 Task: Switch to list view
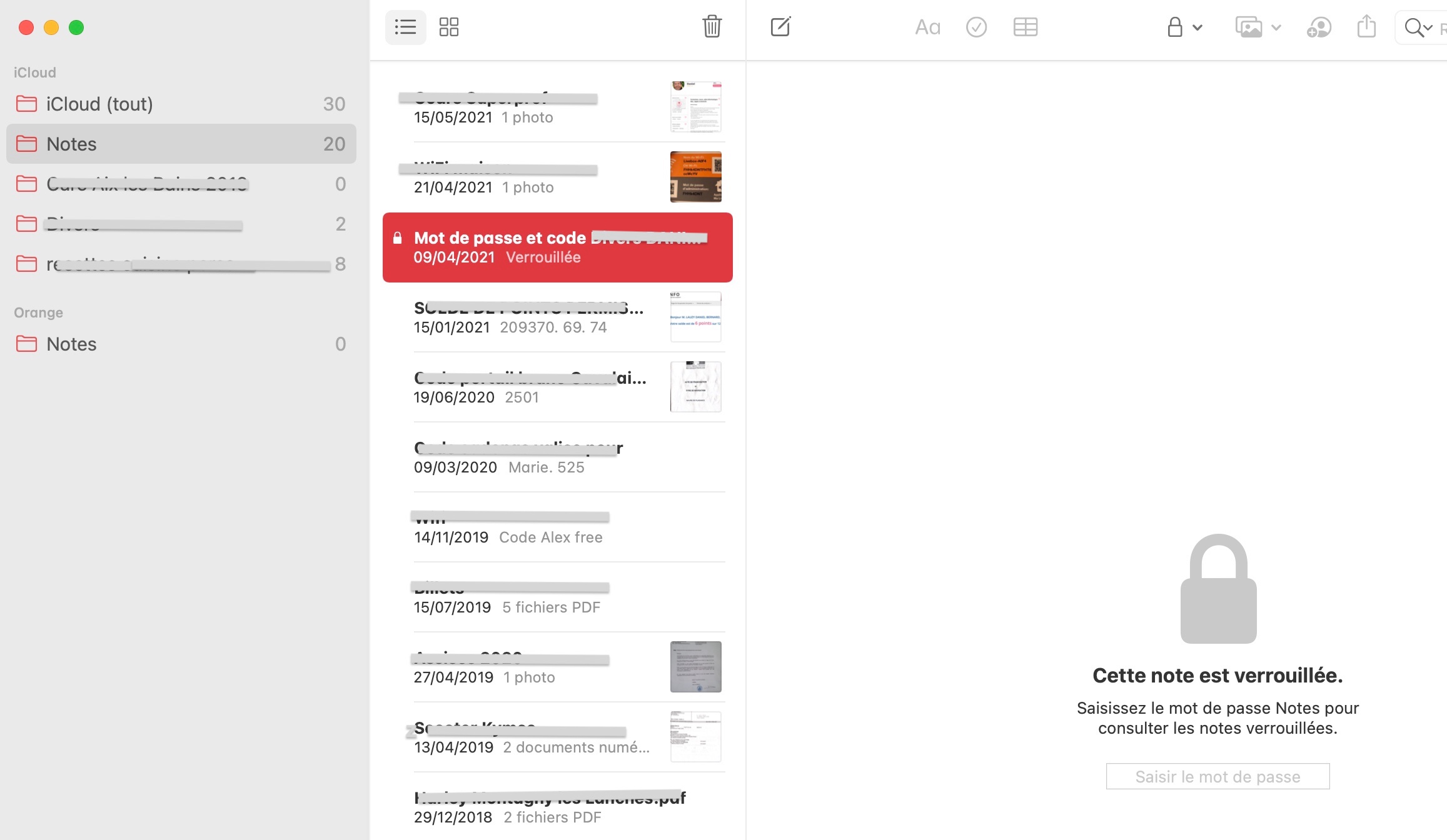[x=405, y=27]
